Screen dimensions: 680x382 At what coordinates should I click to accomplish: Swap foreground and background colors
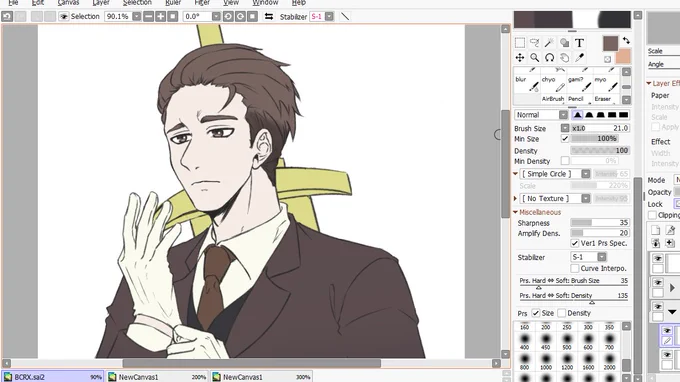[x=626, y=40]
